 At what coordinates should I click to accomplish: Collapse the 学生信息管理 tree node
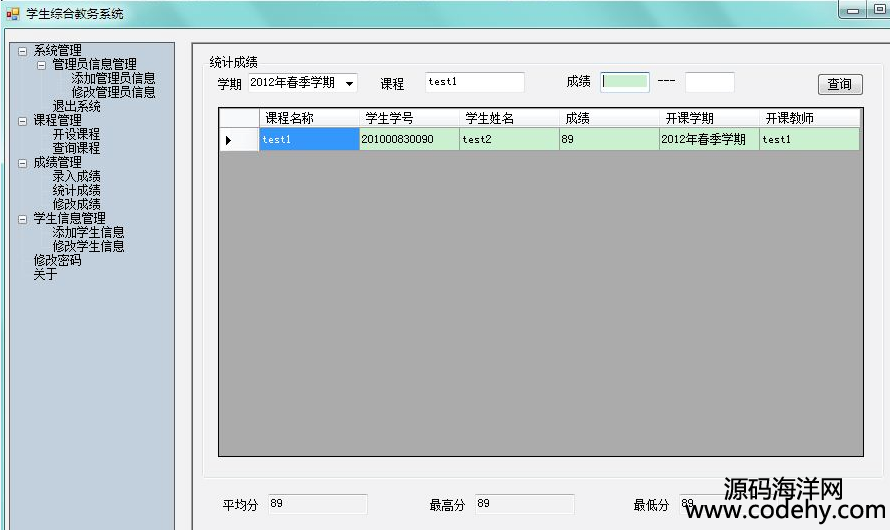[22, 219]
